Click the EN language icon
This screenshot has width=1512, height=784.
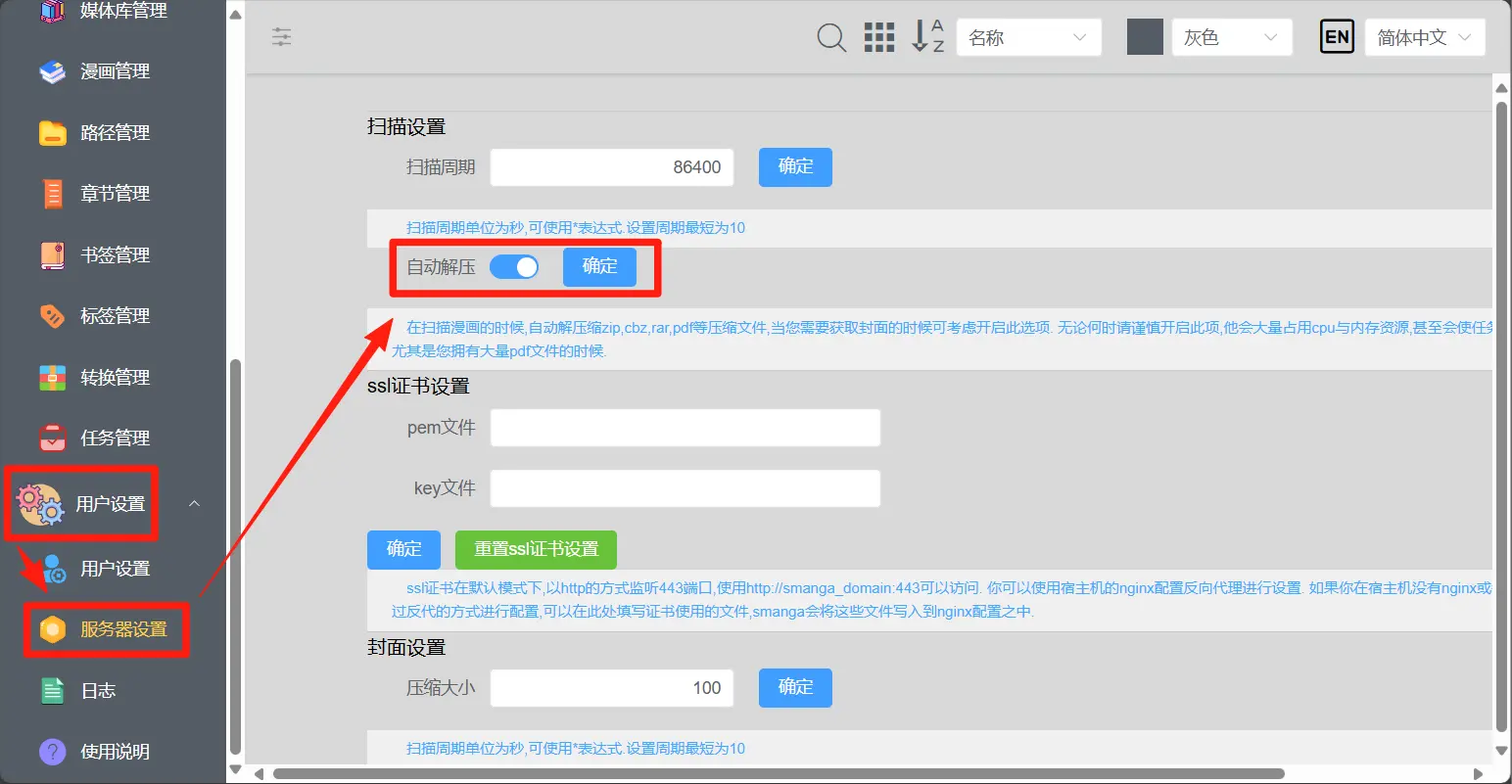pos(1337,37)
